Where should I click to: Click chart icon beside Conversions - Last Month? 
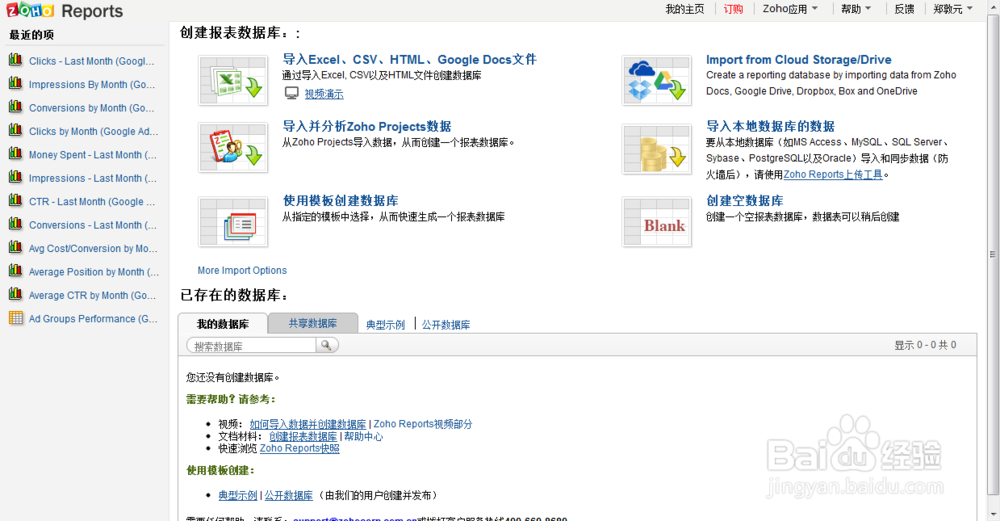click(x=15, y=224)
